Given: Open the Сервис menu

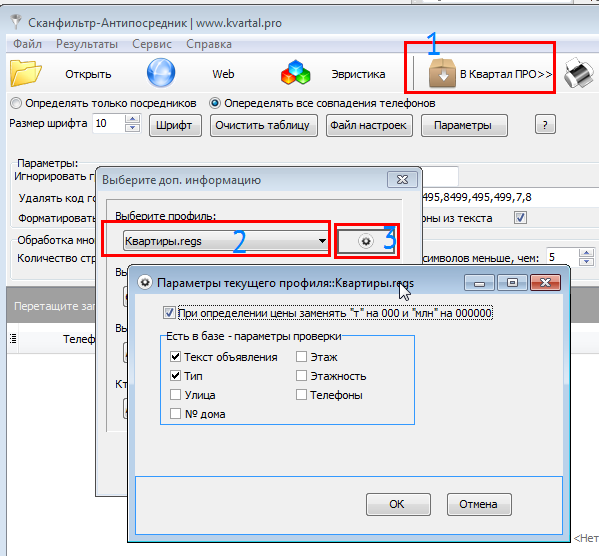Looking at the screenshot, I should [x=152, y=44].
